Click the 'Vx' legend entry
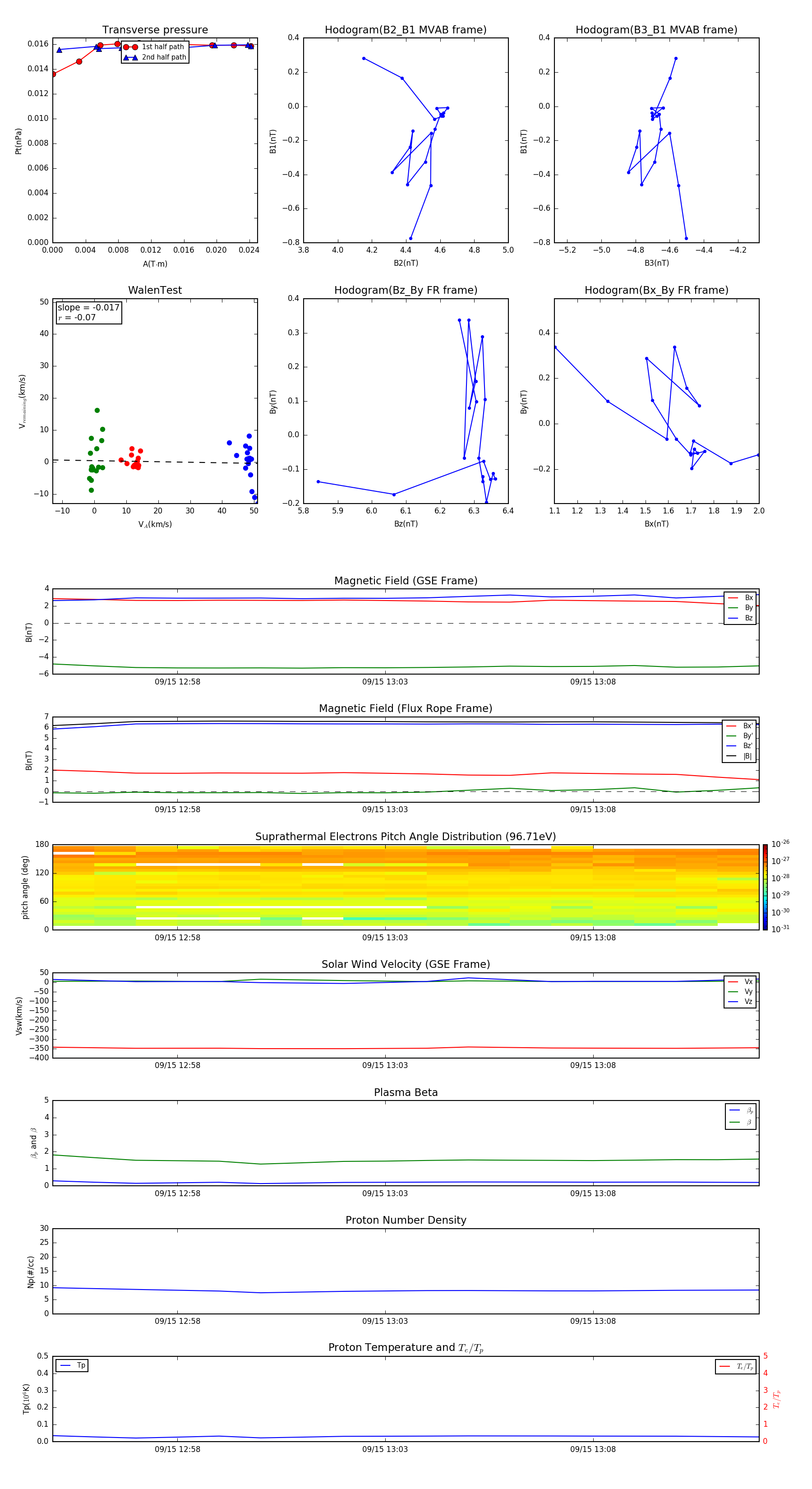812x1489 pixels. pyautogui.click(x=740, y=981)
